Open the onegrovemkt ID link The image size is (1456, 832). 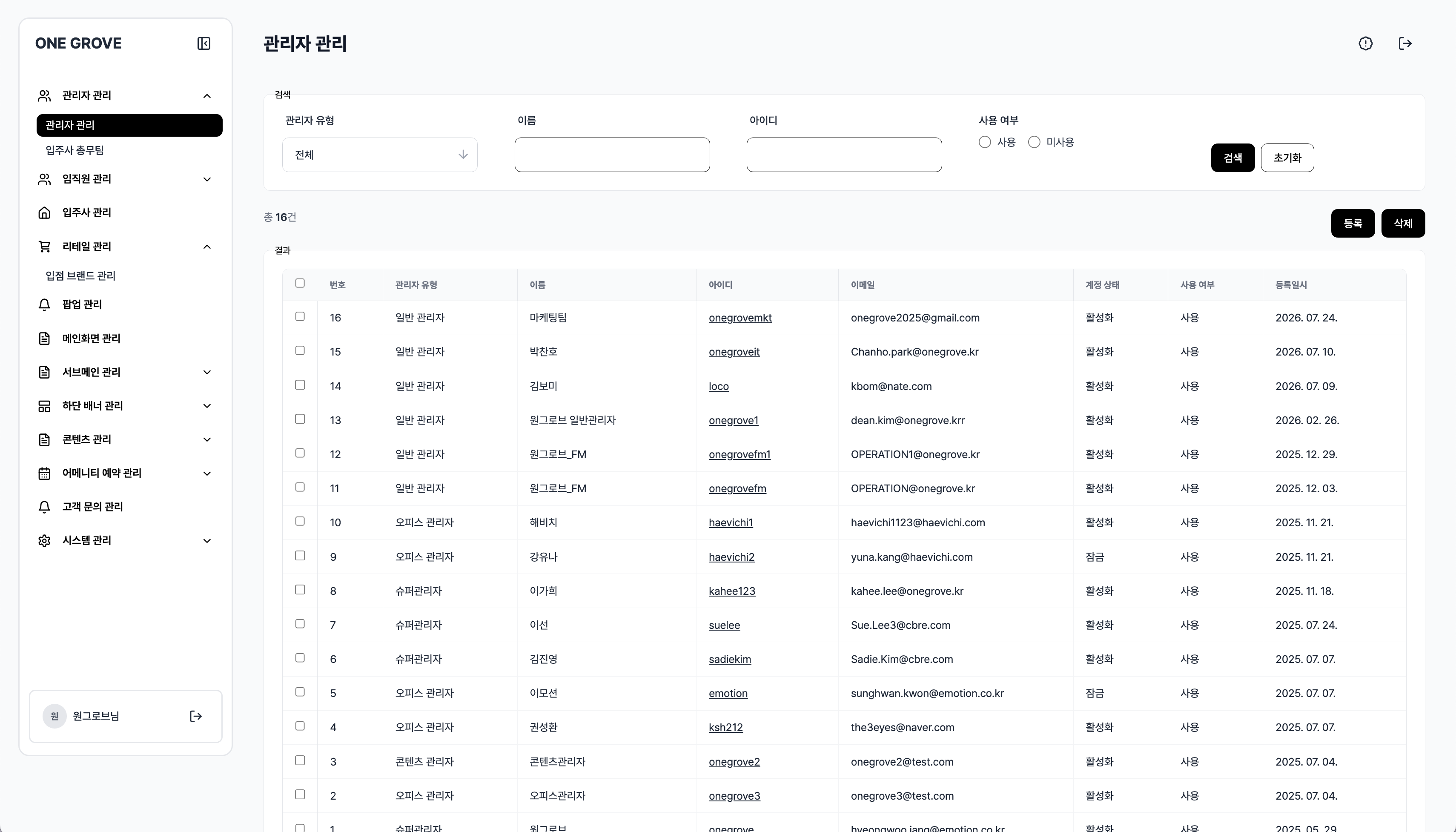740,318
